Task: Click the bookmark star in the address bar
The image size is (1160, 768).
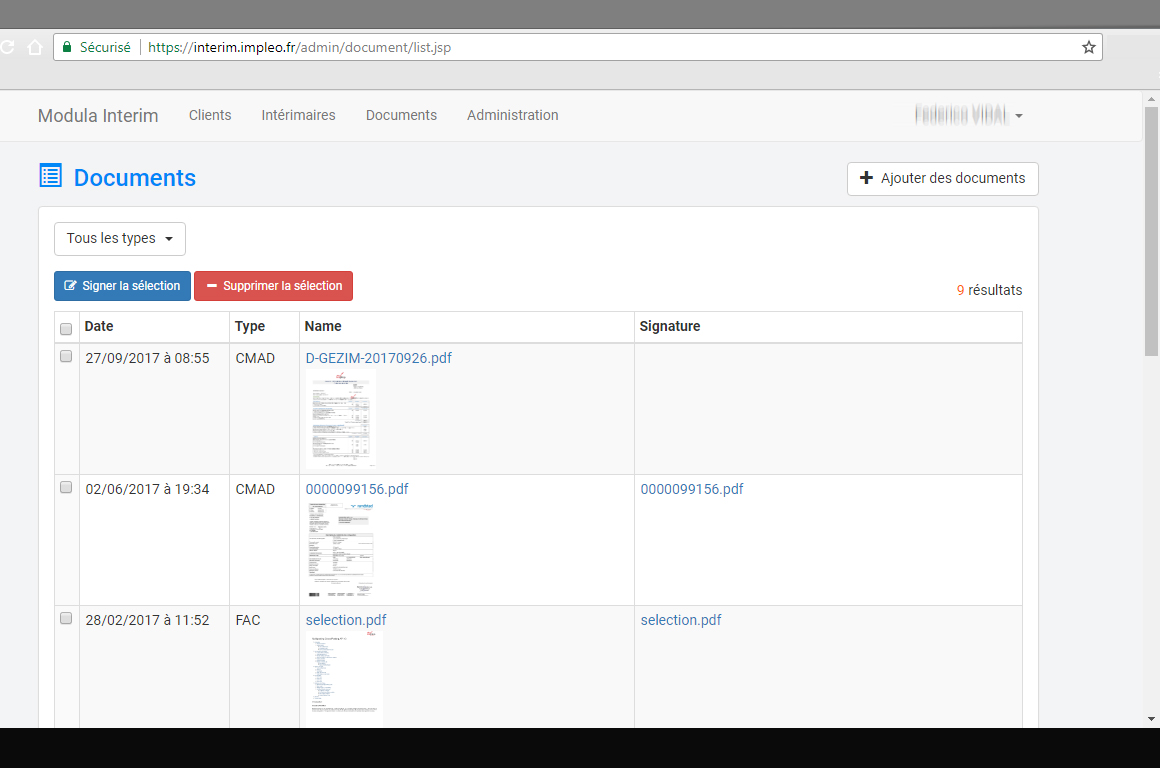Action: click(x=1088, y=46)
